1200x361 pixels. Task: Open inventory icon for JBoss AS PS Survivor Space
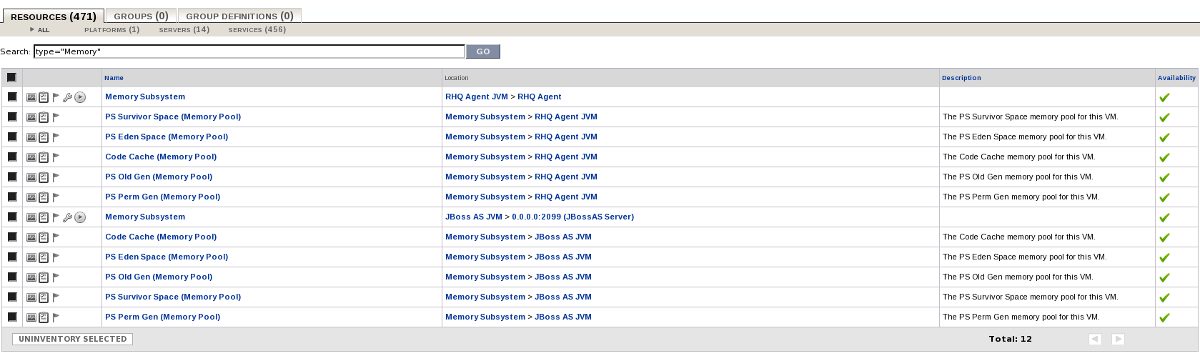click(43, 297)
